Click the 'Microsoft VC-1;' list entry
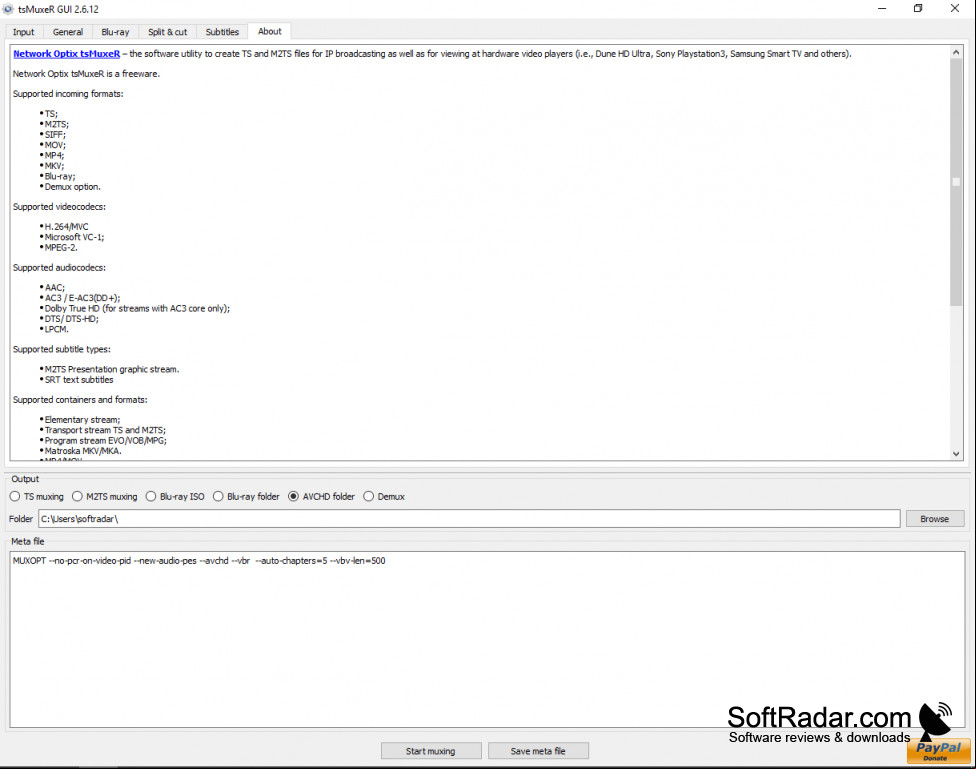The height and width of the screenshot is (769, 976). coord(74,237)
